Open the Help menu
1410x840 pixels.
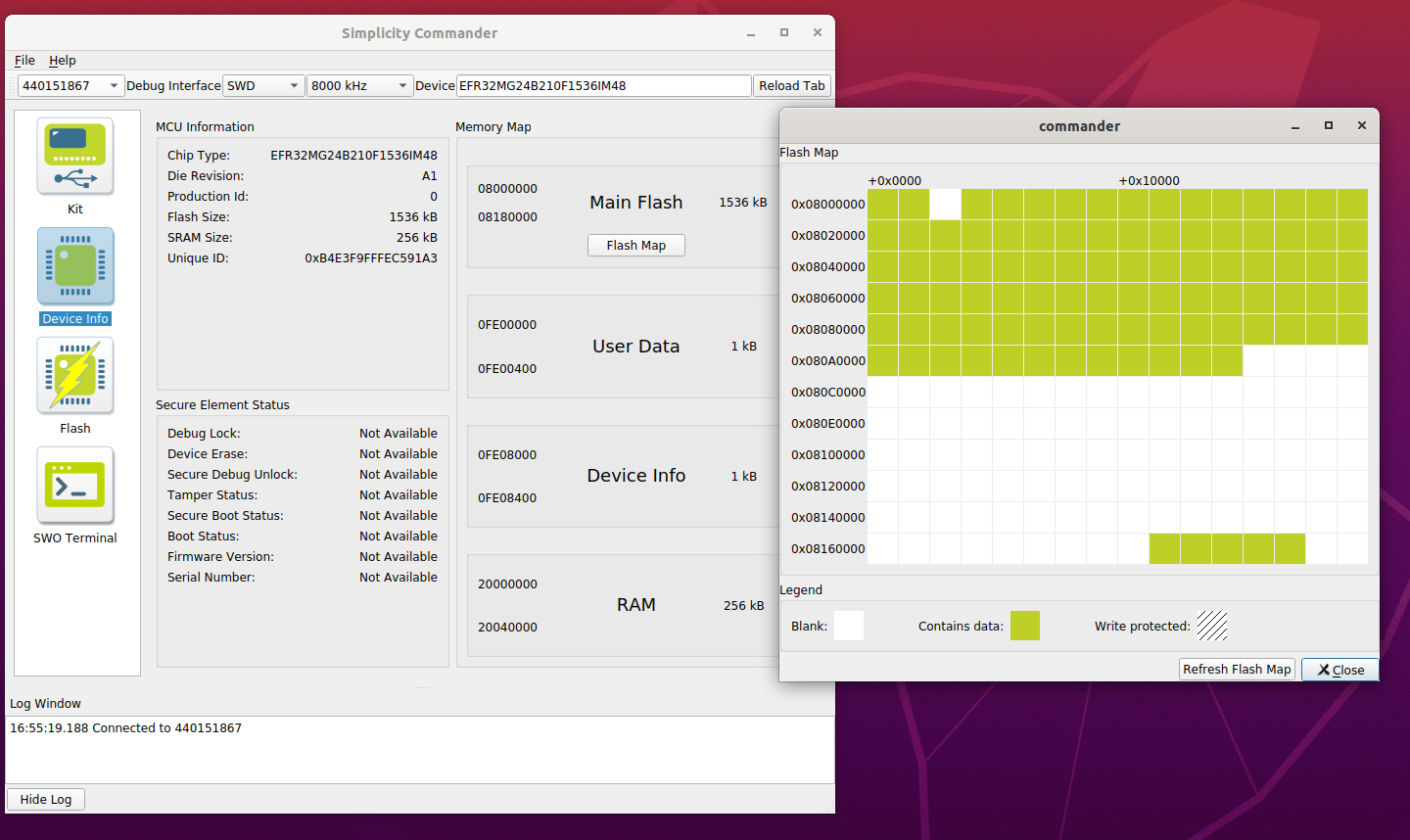pyautogui.click(x=63, y=61)
